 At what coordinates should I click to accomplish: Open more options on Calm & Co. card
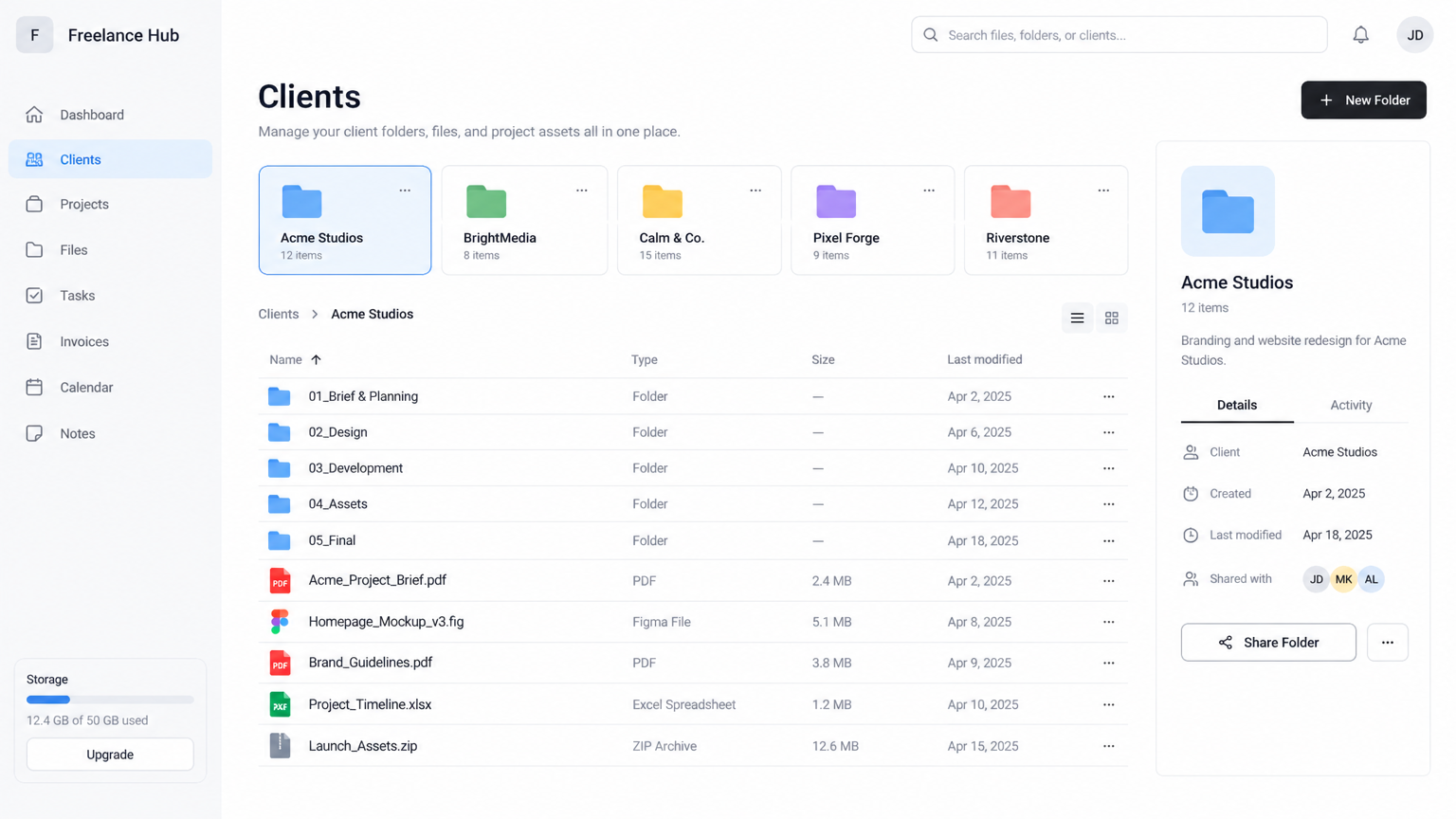[755, 191]
